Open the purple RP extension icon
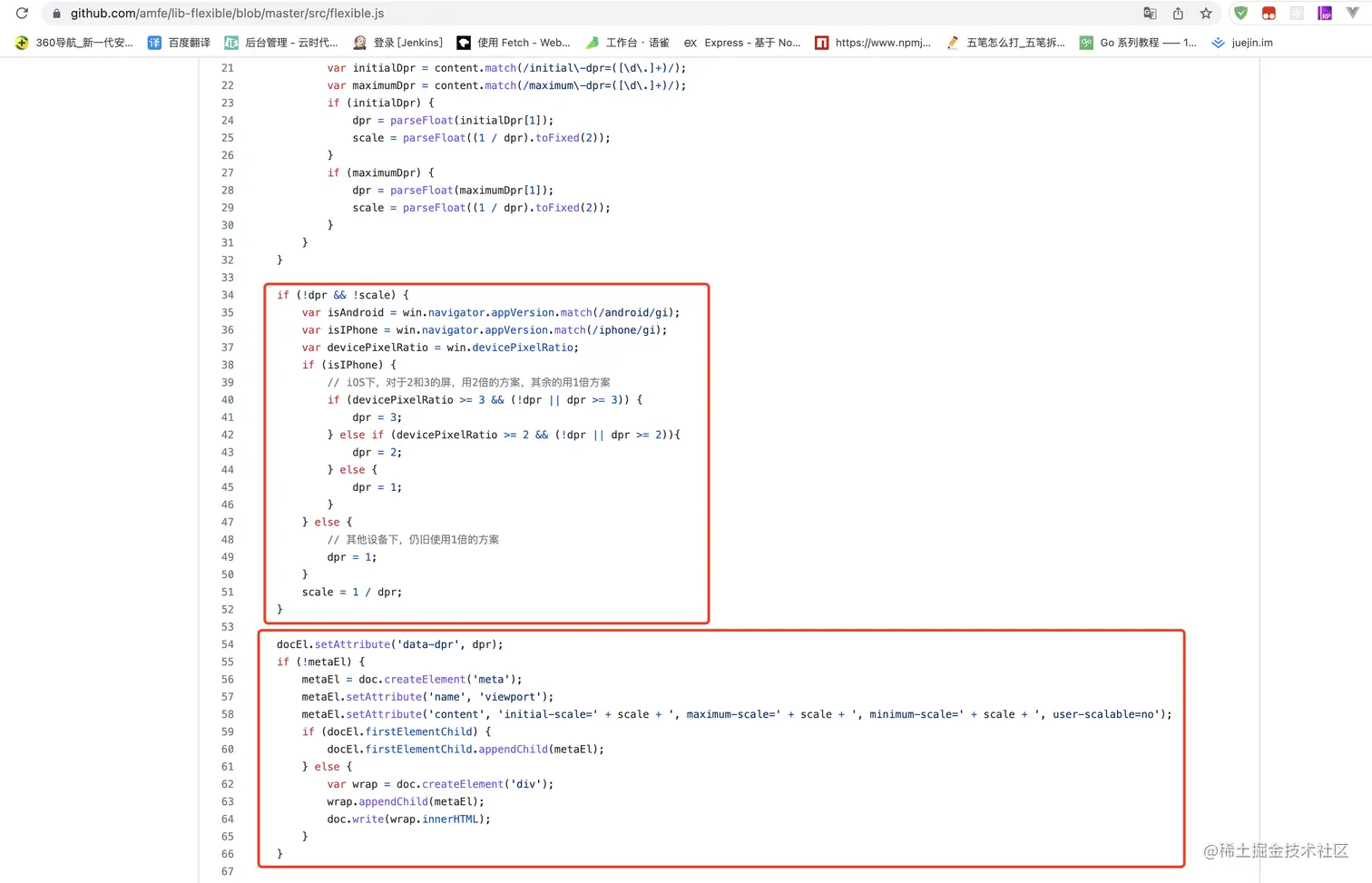Viewport: 1372px width, 883px height. (x=1325, y=14)
